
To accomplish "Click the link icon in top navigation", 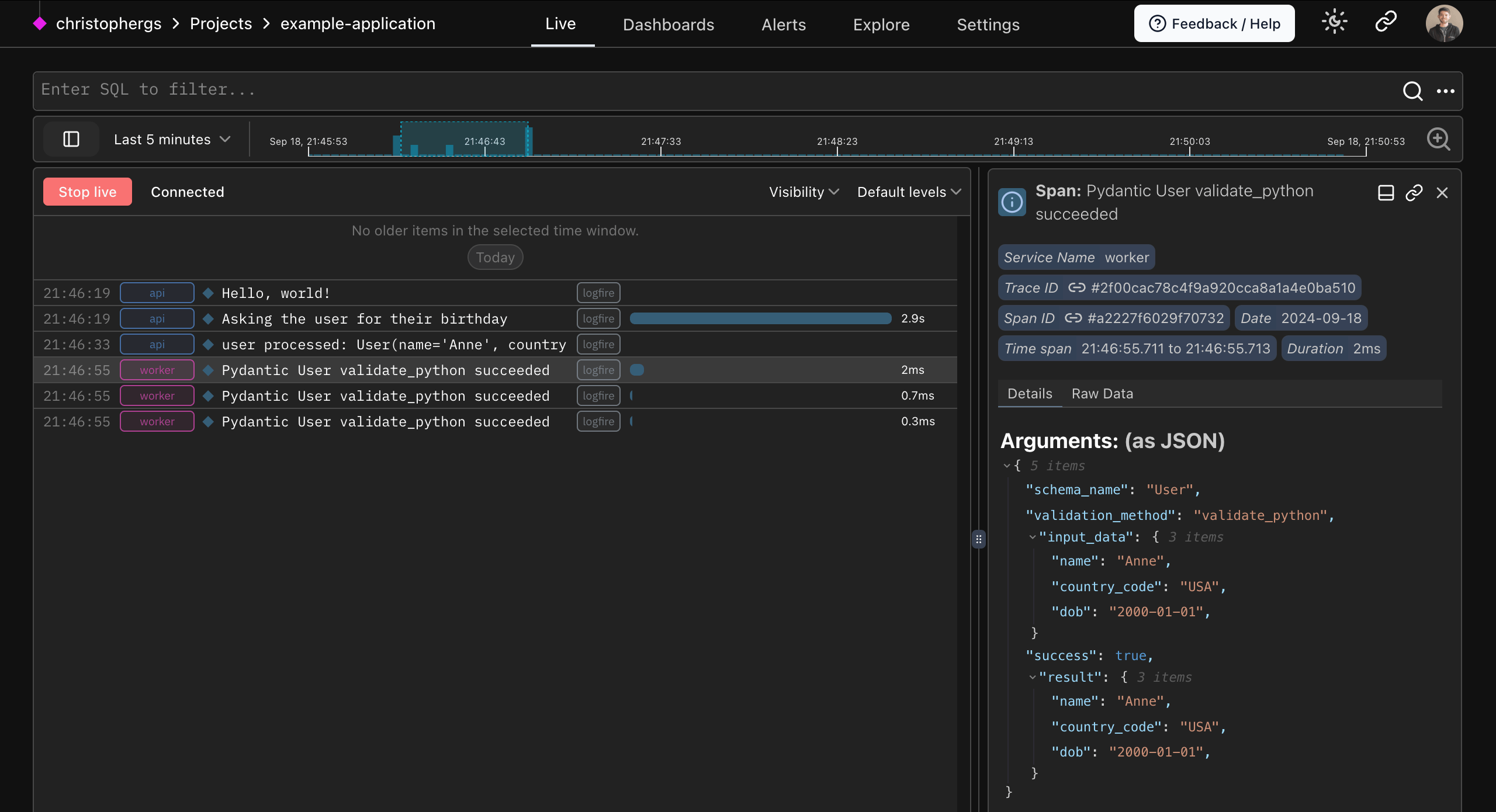I will coord(1386,22).
